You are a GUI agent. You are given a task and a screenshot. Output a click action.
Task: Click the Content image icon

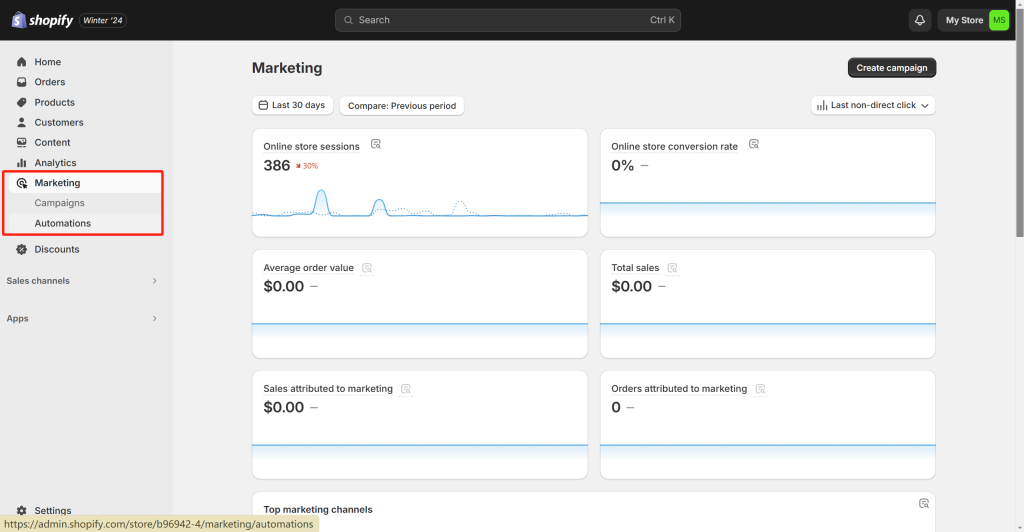(x=22, y=142)
